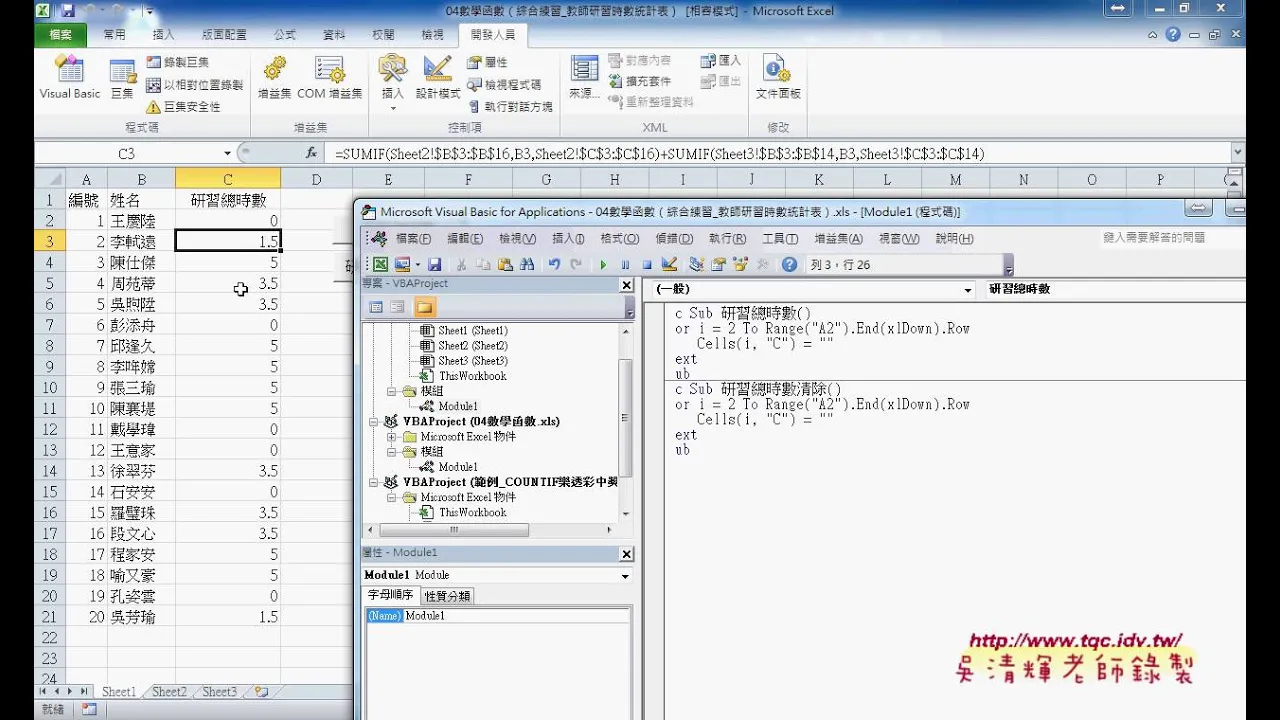1280x720 pixels.
Task: Switch to the 資料 (Data) ribbon tab
Action: click(334, 34)
